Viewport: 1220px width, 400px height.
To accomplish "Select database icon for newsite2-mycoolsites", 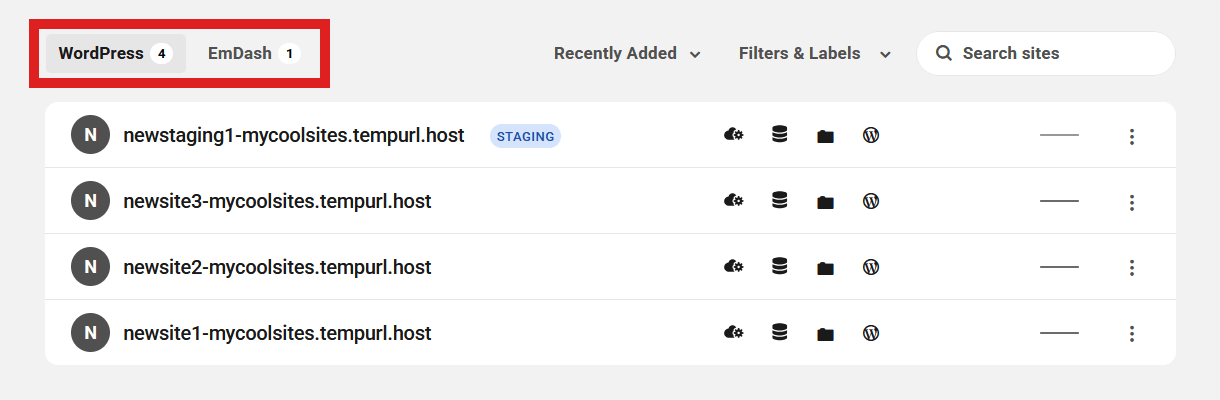I will 780,267.
